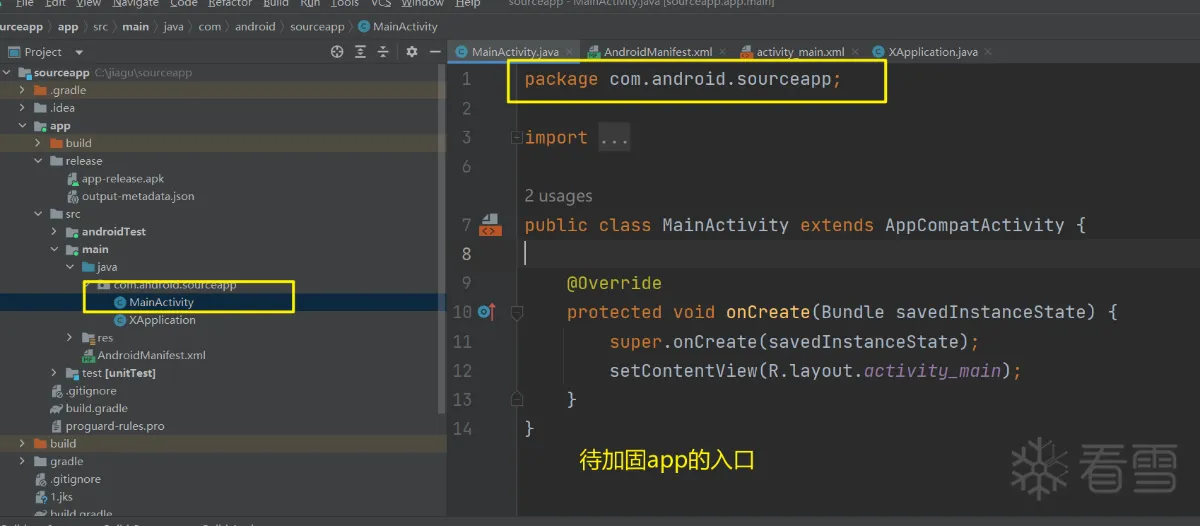Click the XApplication.java tab class icon
The height and width of the screenshot is (526, 1200).
pos(879,52)
